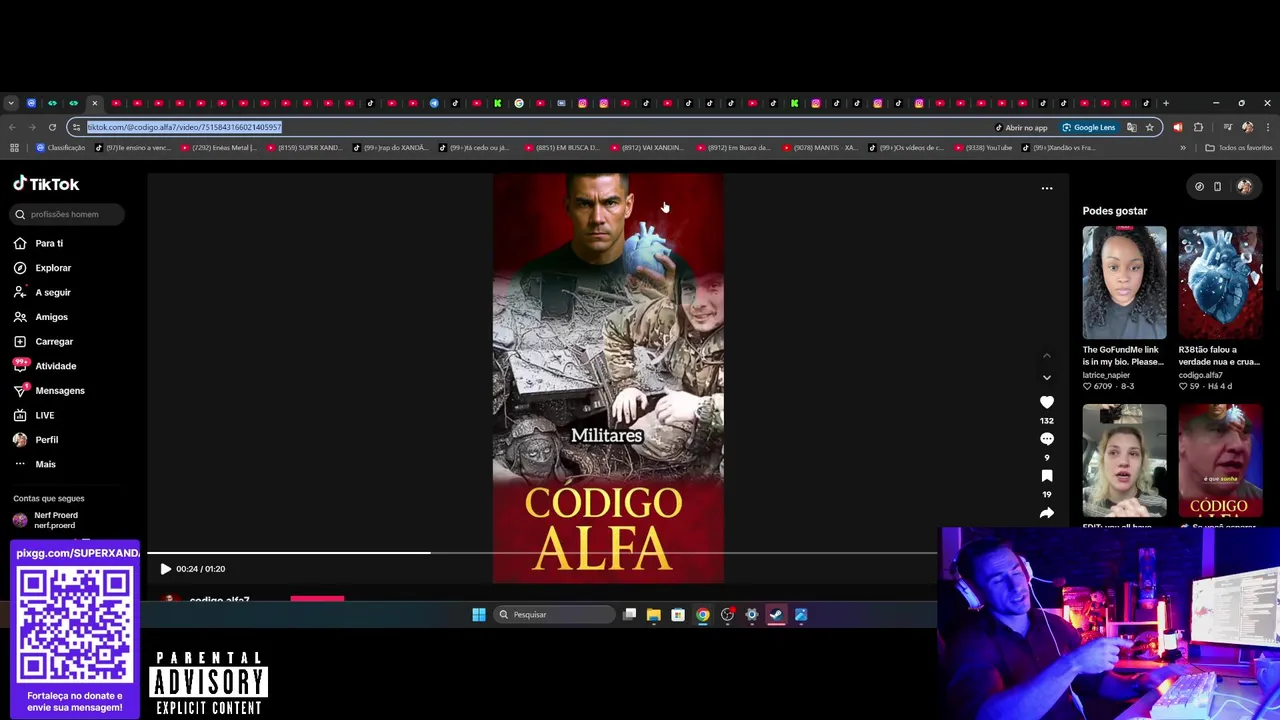Open translate page icon
Screen dimensions: 1280x720
(x=1132, y=128)
